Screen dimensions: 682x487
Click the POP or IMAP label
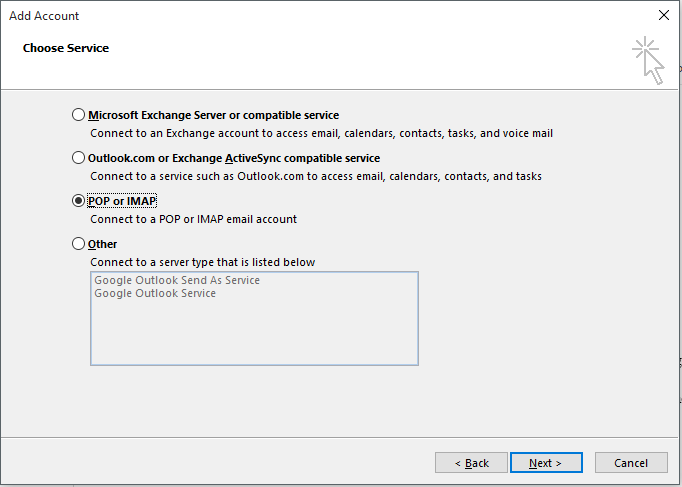(122, 201)
